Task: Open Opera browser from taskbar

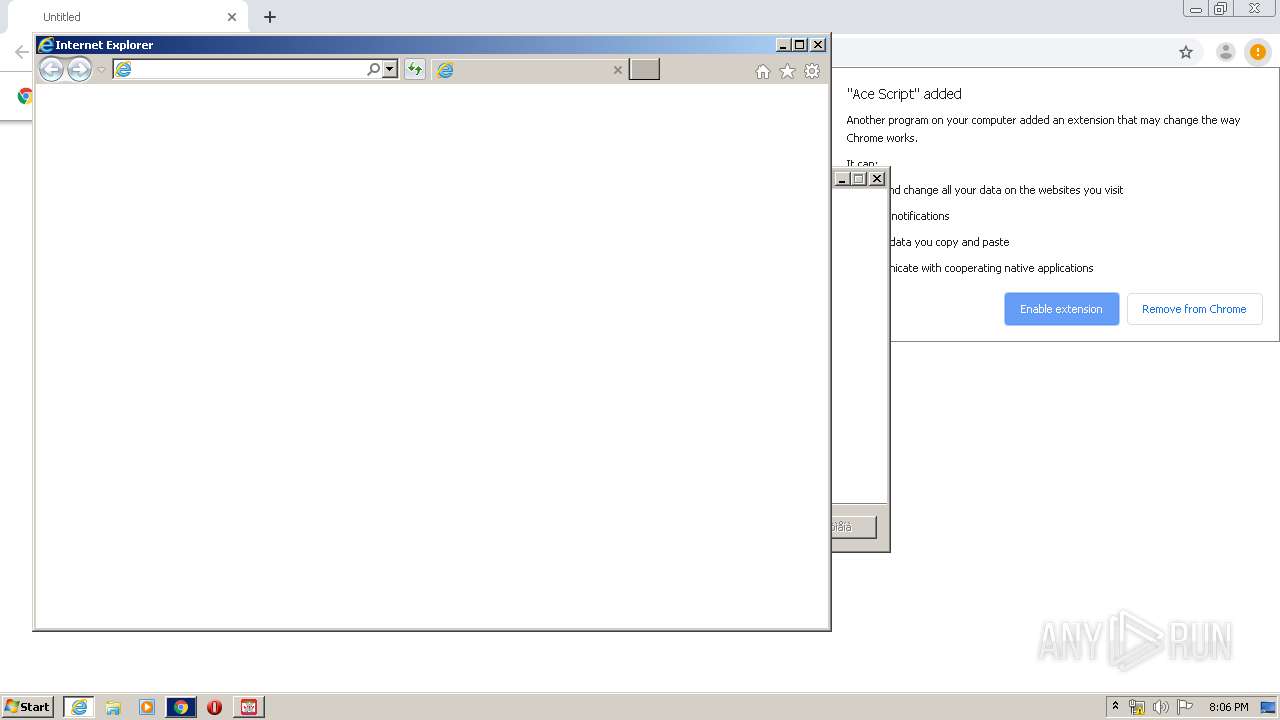Action: [x=214, y=707]
